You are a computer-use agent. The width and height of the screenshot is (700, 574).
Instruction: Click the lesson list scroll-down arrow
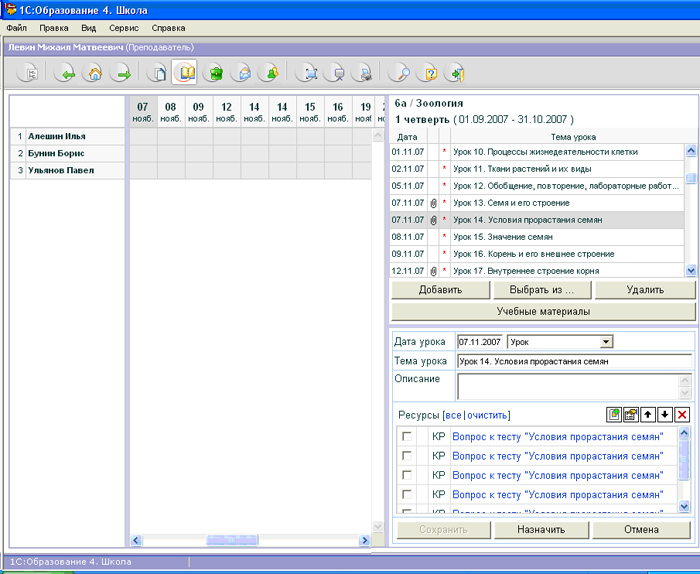point(691,270)
